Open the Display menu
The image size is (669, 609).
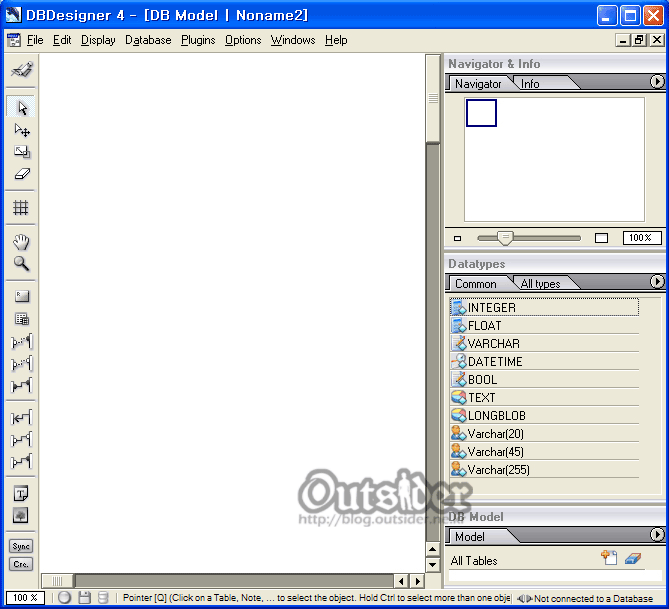point(98,40)
